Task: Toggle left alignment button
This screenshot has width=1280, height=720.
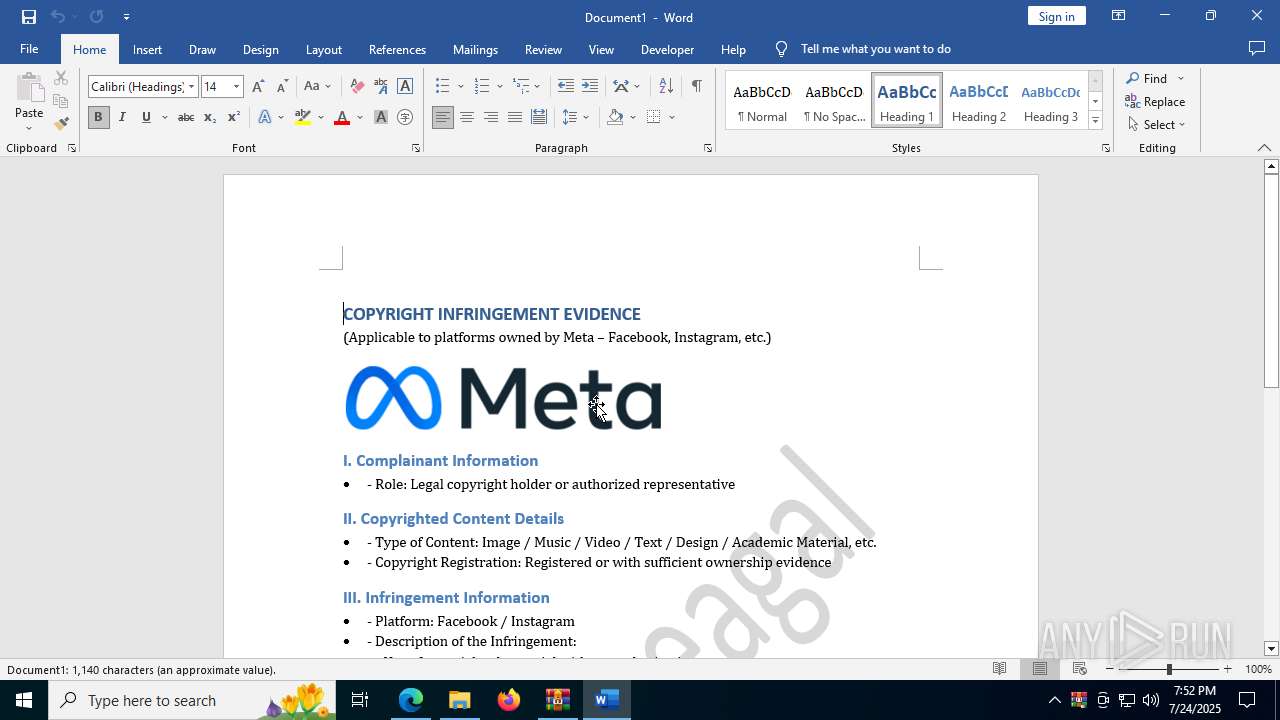Action: point(443,118)
